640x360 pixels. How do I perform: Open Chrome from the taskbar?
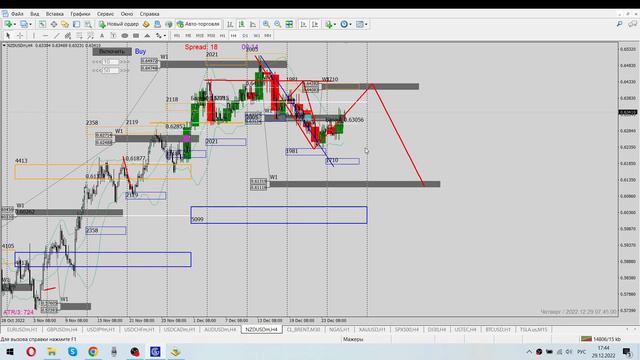coord(93,351)
